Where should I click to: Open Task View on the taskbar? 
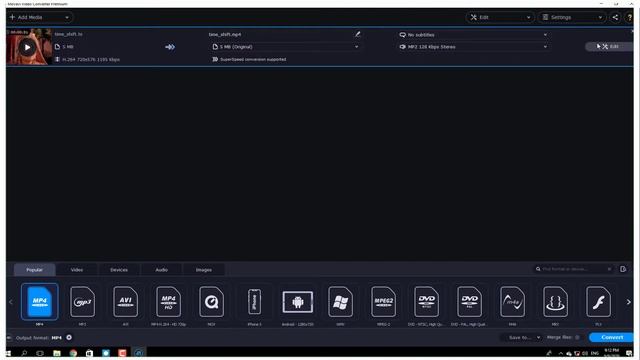40,353
